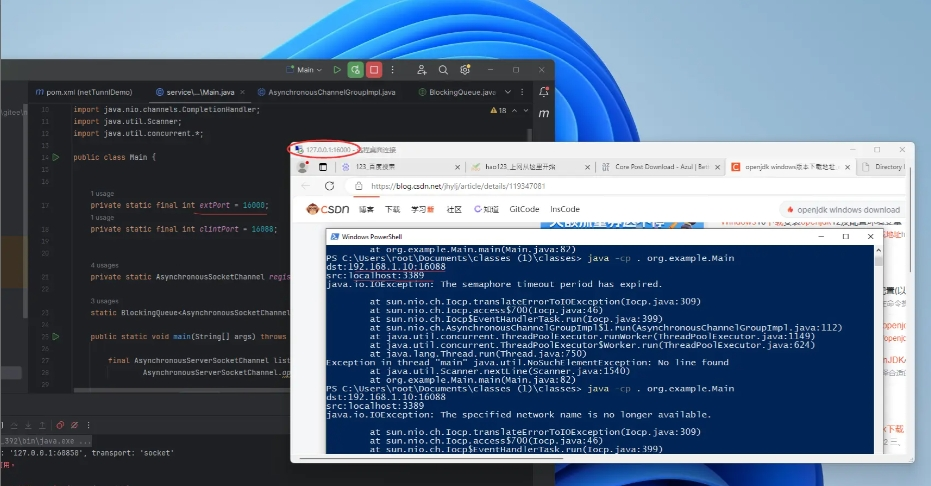Screen dimensions: 931x486
Task: Open IDE settings gear icon
Action: coord(465,70)
